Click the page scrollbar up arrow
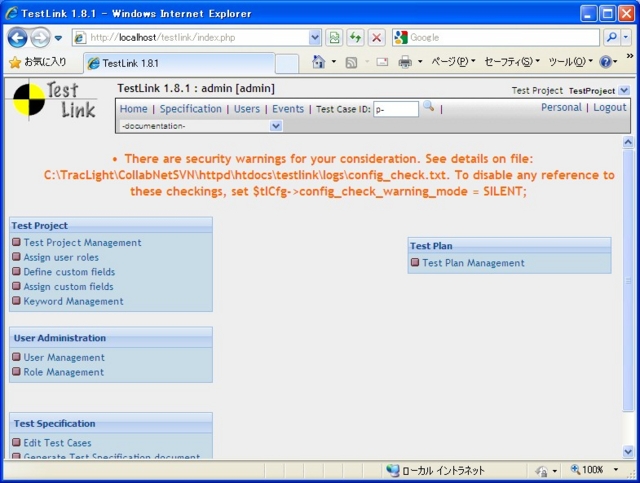The height and width of the screenshot is (483, 640). [x=628, y=142]
